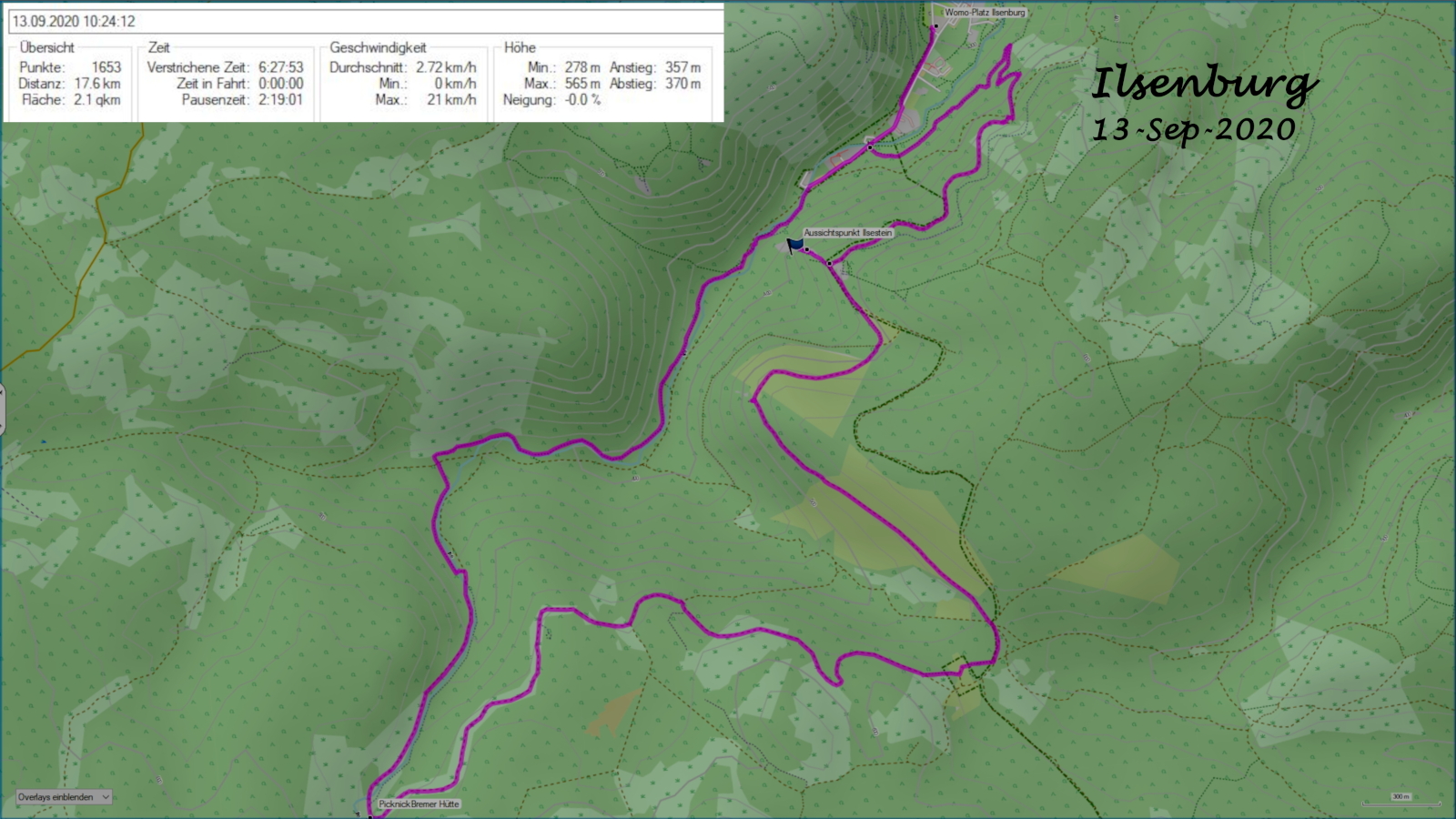Viewport: 1456px width, 819px height.
Task: Click the Distanz value 17.6 km
Action: click(97, 84)
